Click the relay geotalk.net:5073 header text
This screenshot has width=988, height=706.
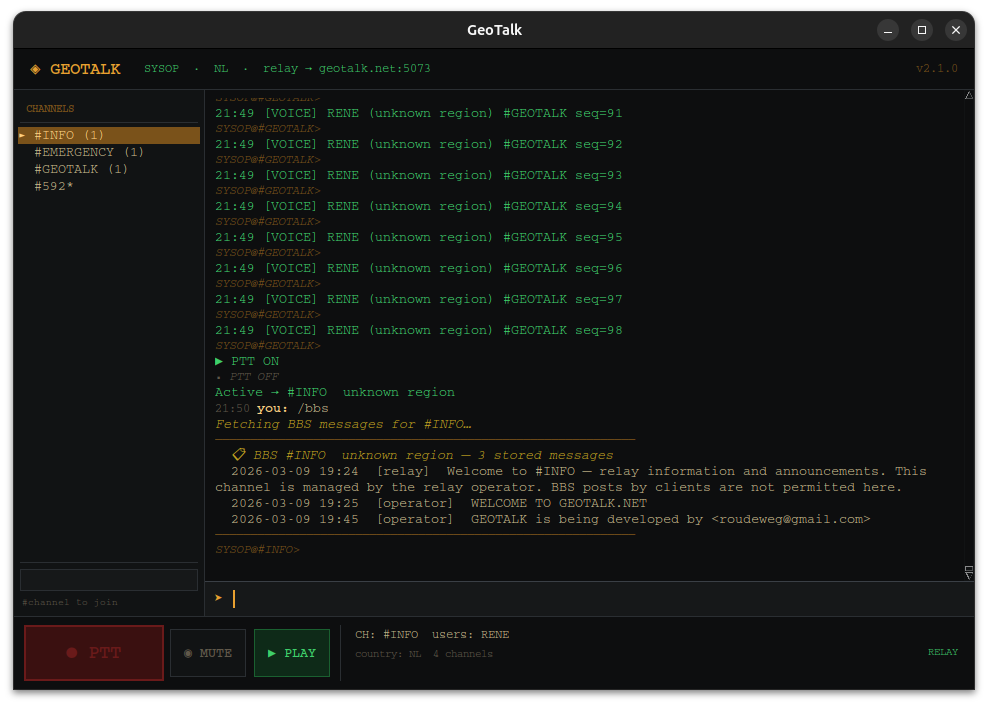coord(346,69)
